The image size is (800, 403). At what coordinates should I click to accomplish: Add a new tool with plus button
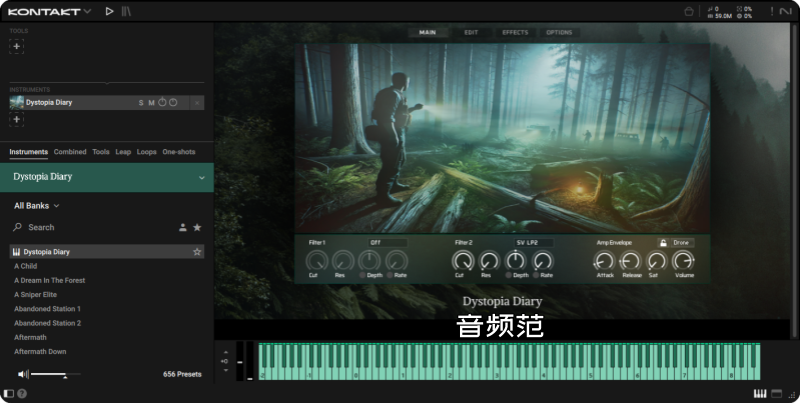(x=17, y=47)
